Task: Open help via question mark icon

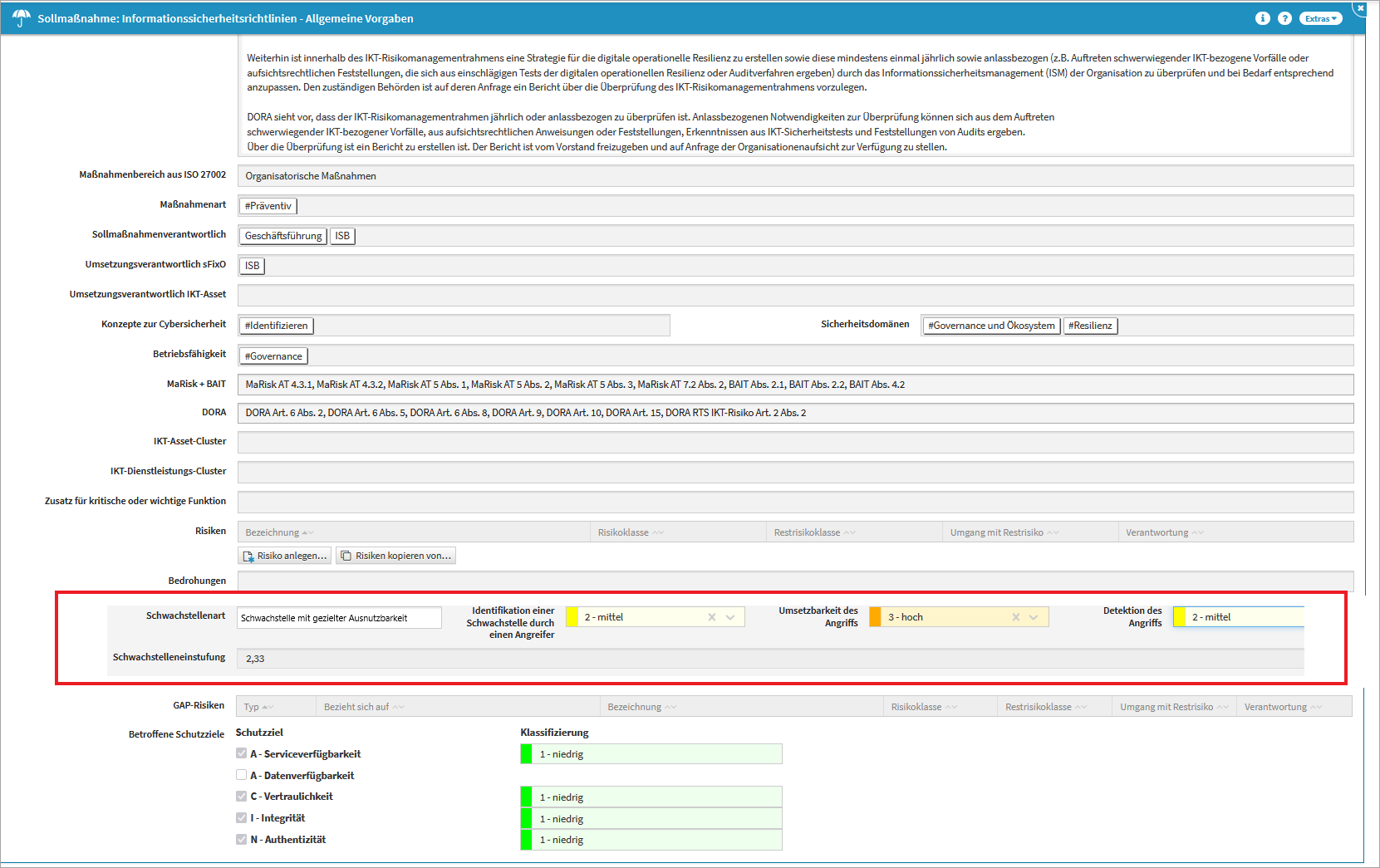Action: [1284, 18]
